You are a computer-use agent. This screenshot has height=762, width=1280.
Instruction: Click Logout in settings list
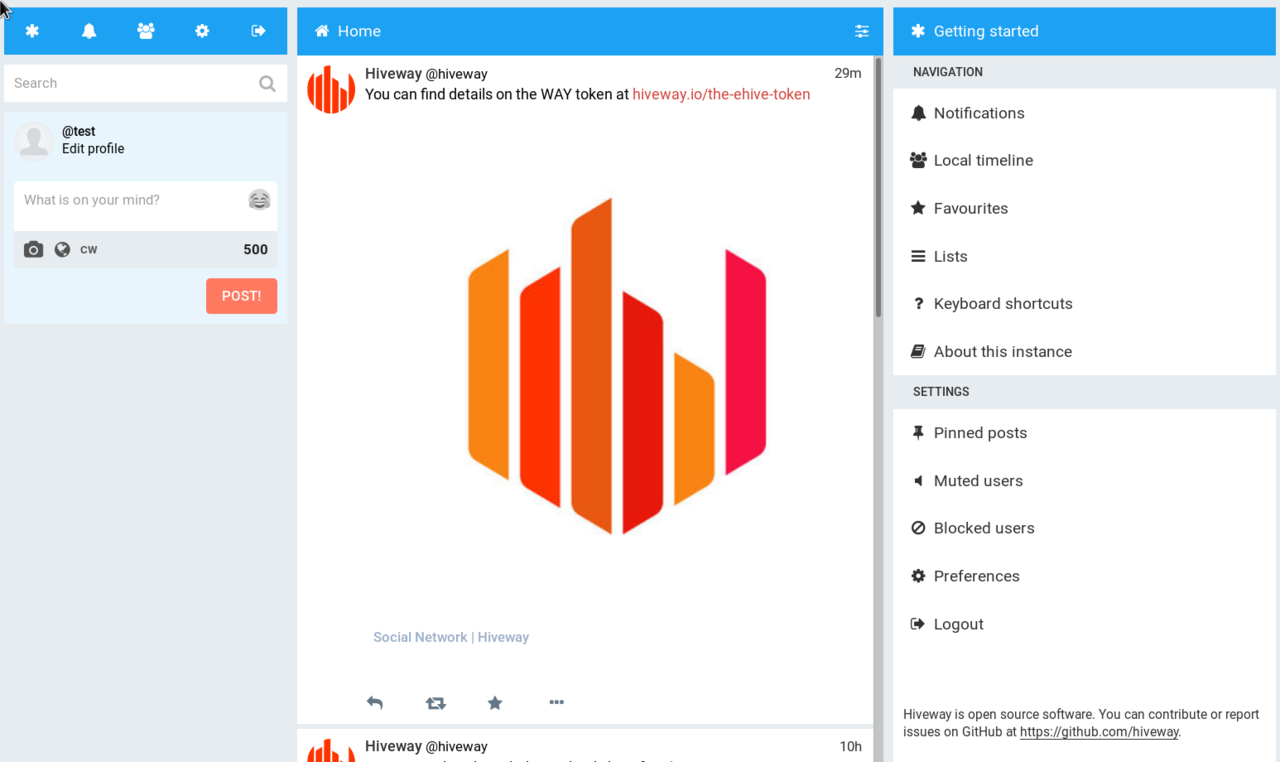1084,624
